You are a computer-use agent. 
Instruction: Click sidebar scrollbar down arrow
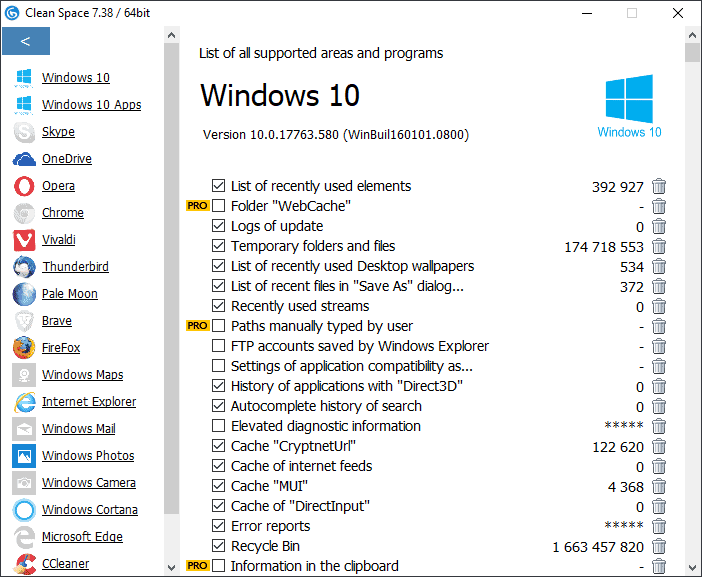click(x=171, y=567)
